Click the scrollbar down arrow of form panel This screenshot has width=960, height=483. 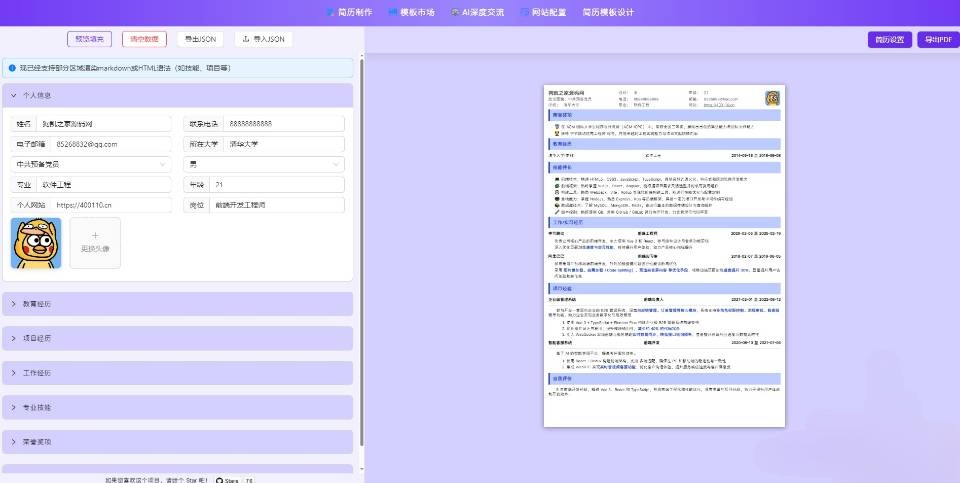click(x=361, y=470)
